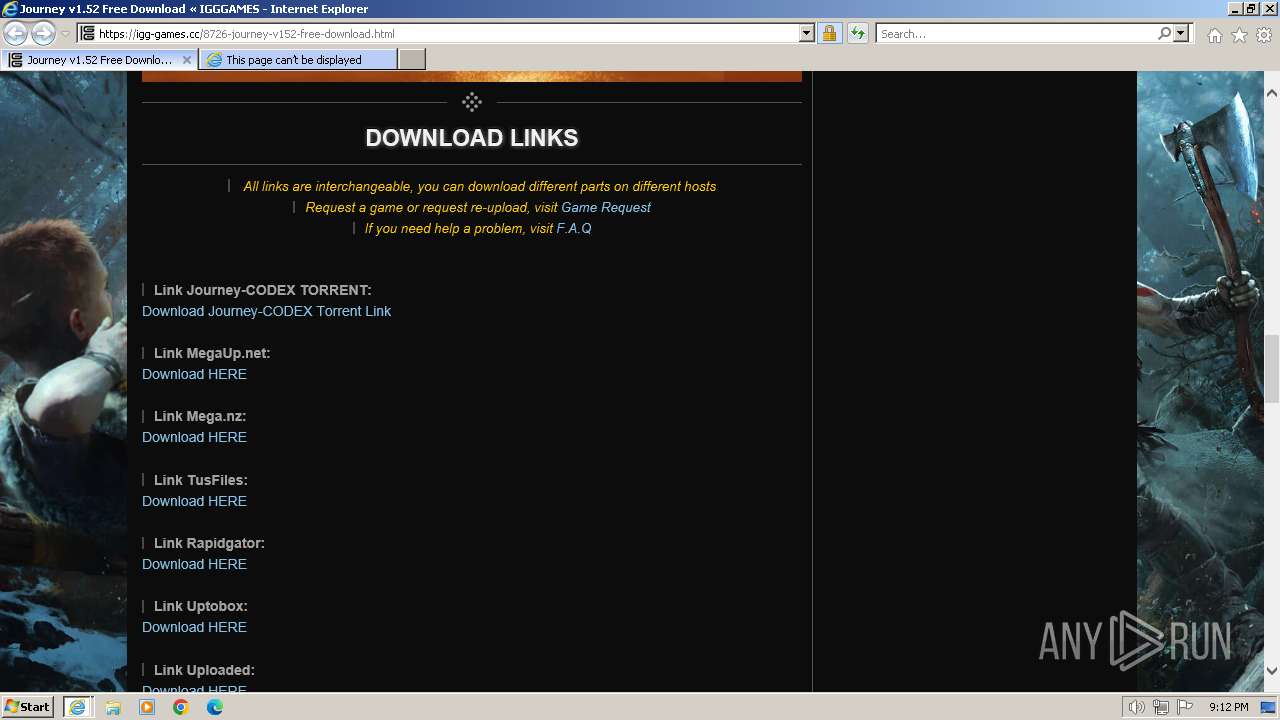
Task: Open Internet Explorer from the taskbar
Action: coord(78,707)
